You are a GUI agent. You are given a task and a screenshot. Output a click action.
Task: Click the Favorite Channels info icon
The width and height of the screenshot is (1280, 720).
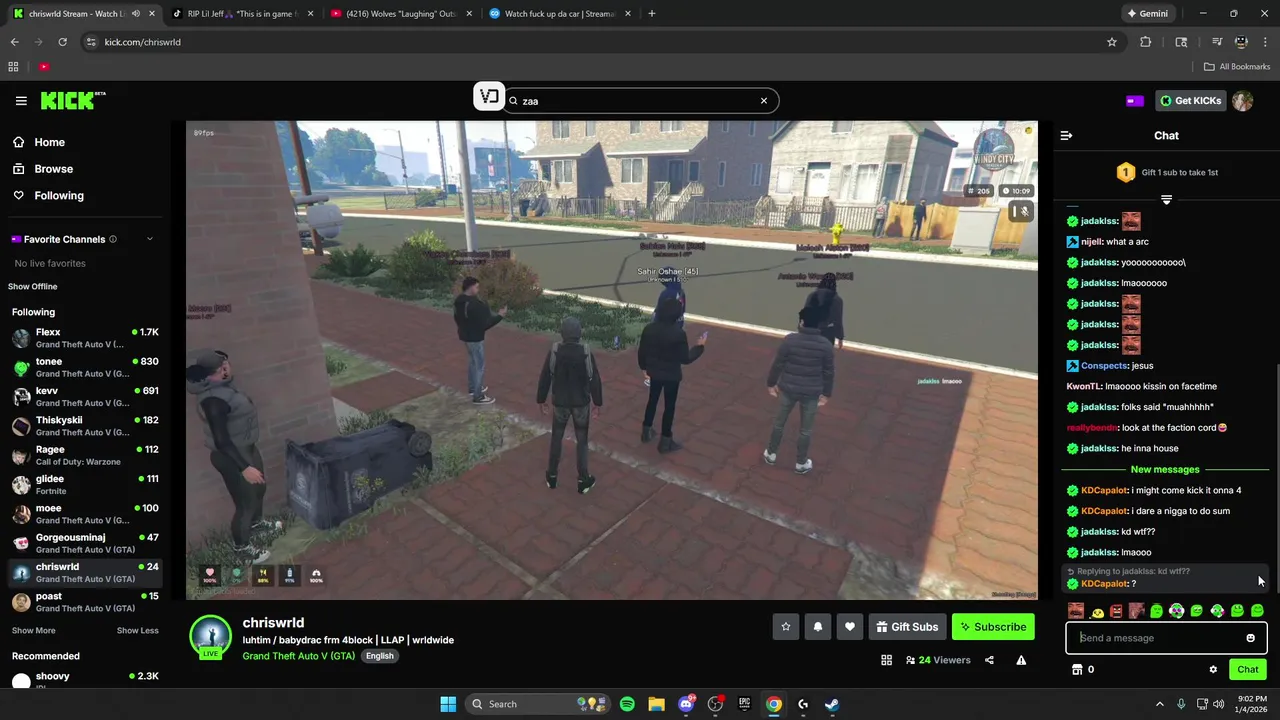113,239
